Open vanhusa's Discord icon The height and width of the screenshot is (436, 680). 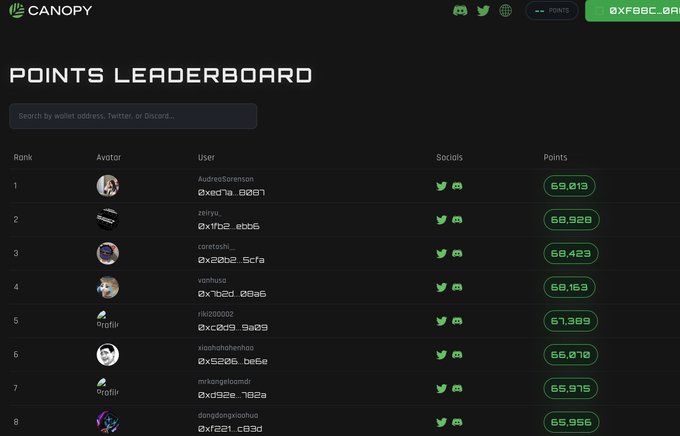[457, 287]
